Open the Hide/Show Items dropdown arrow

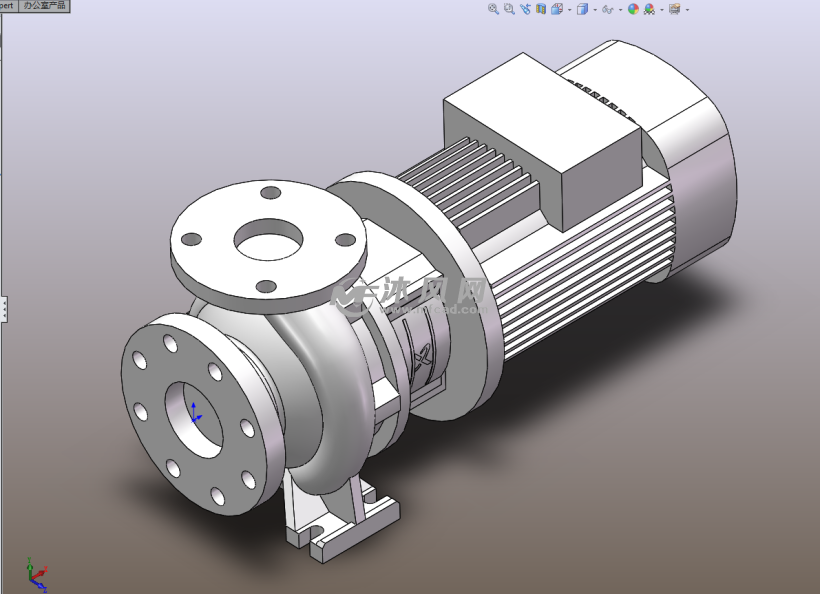pos(620,9)
